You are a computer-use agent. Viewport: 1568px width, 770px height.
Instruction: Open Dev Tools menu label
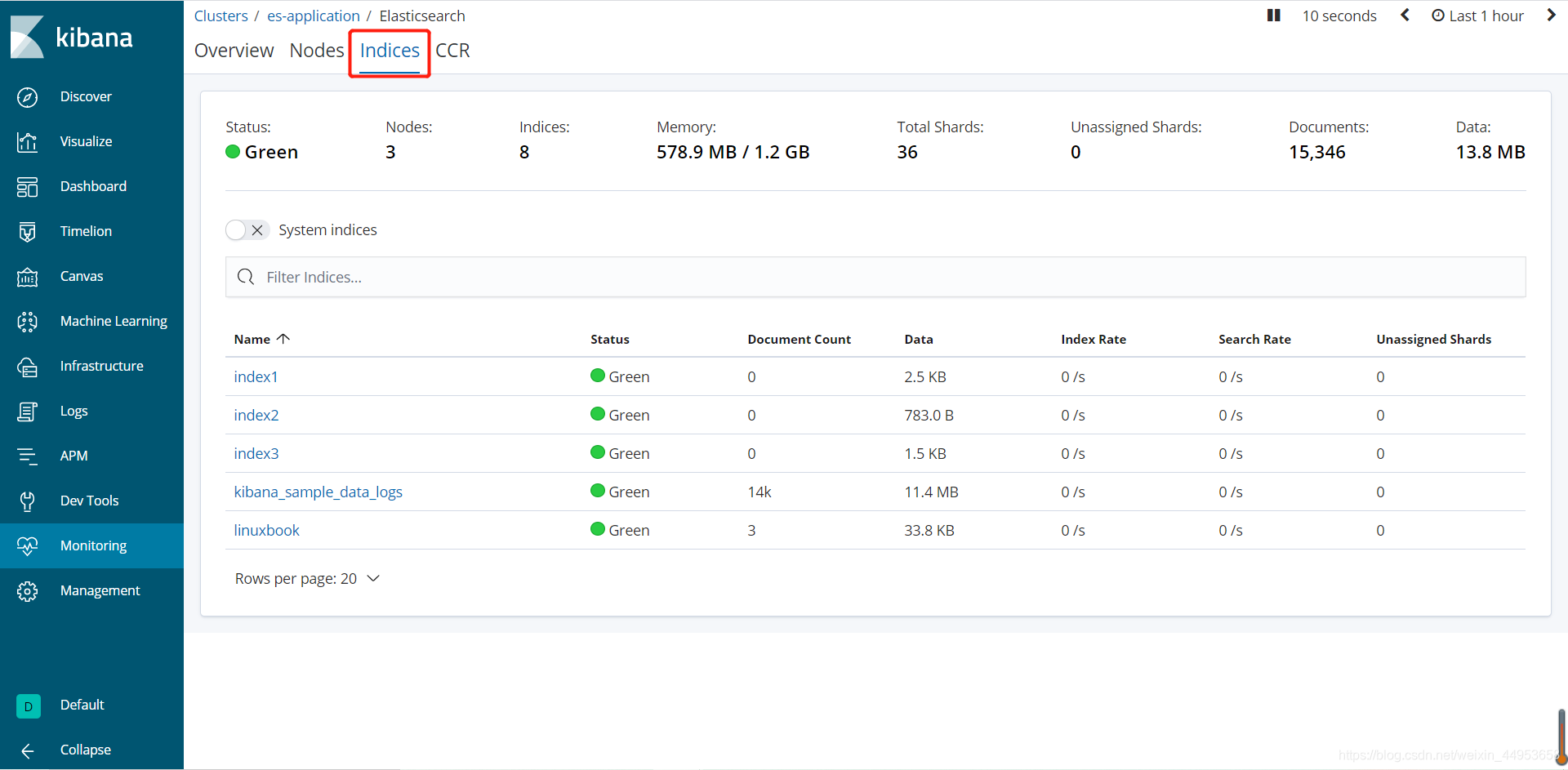point(89,501)
